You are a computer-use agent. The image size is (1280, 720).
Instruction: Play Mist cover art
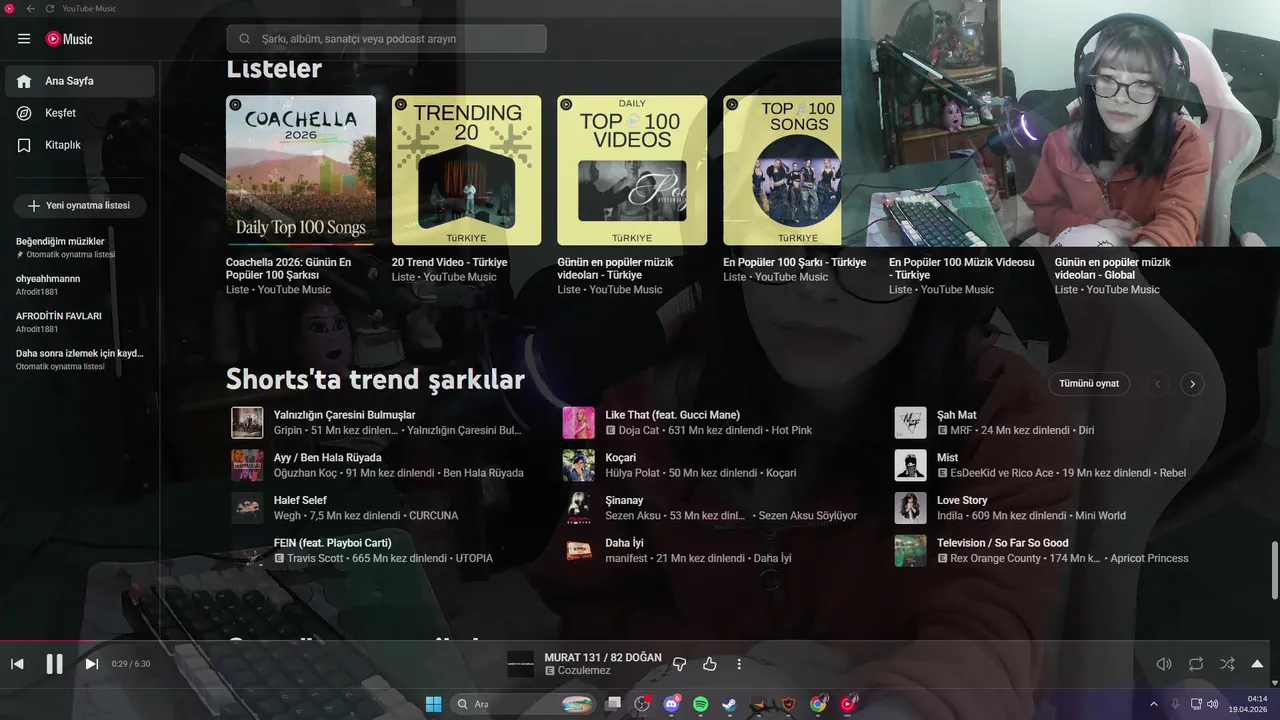coord(911,465)
